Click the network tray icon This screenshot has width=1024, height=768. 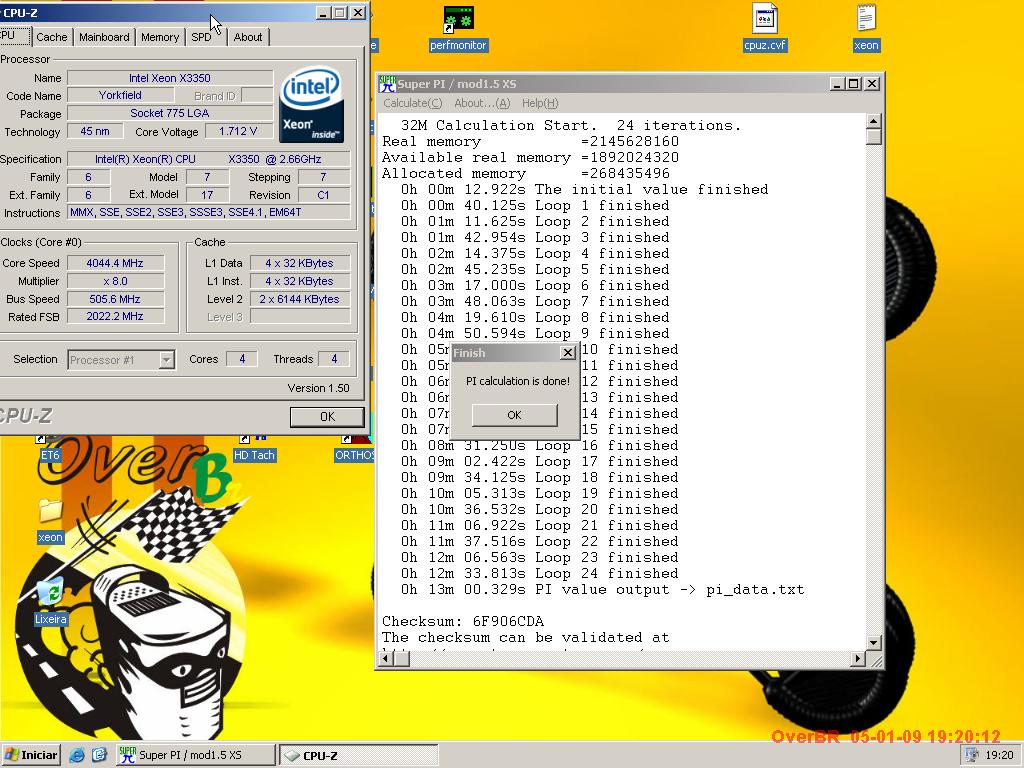pos(971,755)
